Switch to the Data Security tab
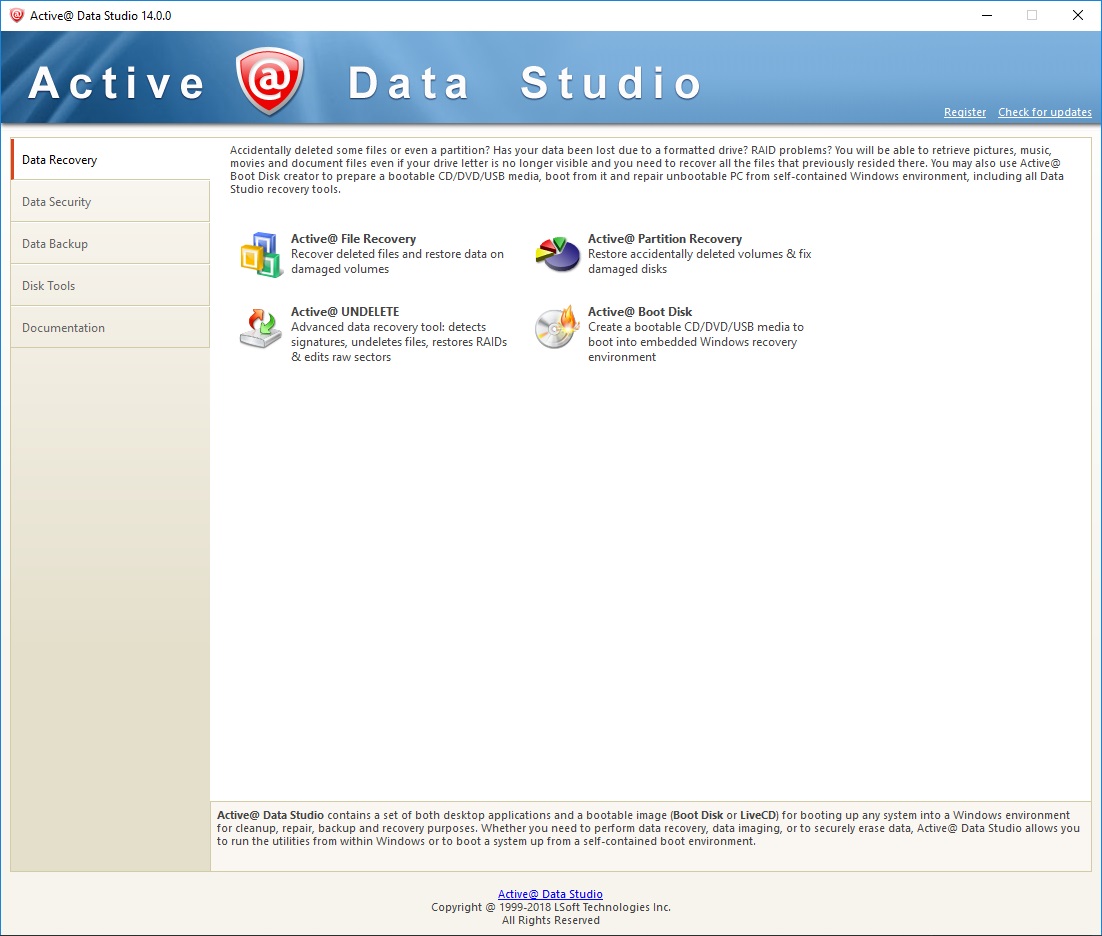Image resolution: width=1102 pixels, height=936 pixels. click(x=110, y=202)
